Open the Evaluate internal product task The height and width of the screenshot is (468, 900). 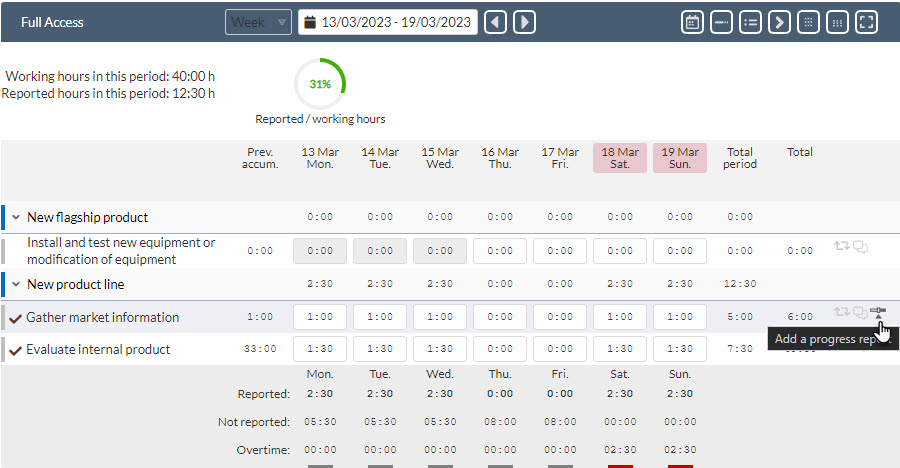point(98,350)
